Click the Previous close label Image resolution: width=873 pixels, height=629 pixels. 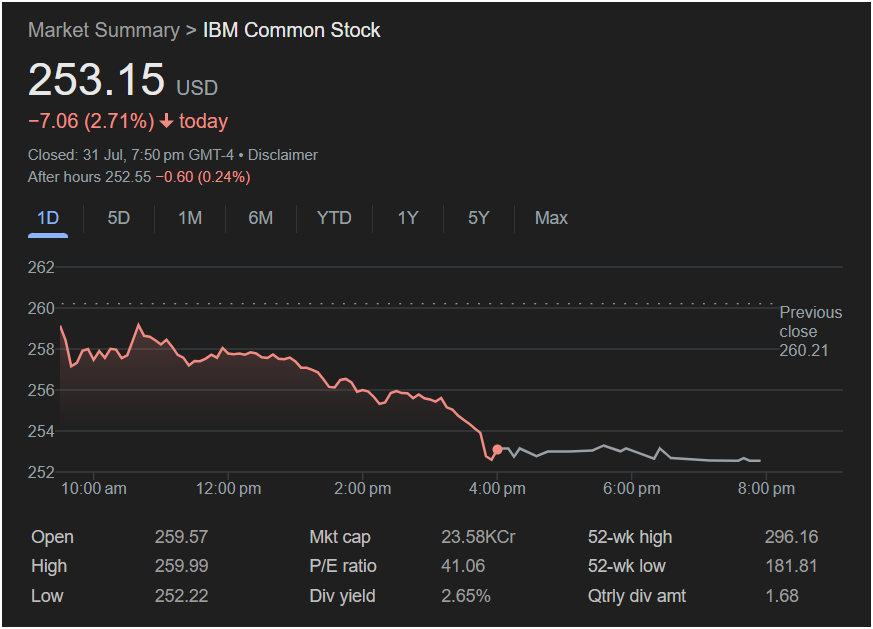[810, 322]
